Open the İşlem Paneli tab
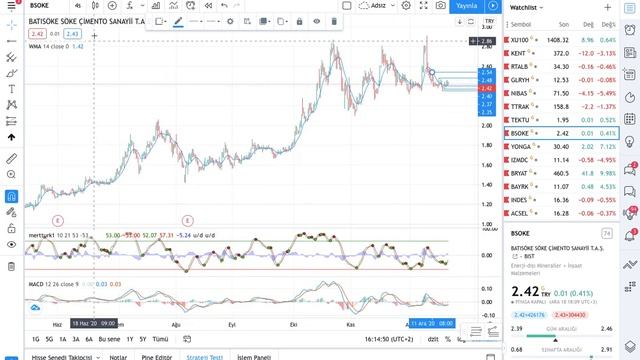The height and width of the screenshot is (360, 640). click(254, 357)
